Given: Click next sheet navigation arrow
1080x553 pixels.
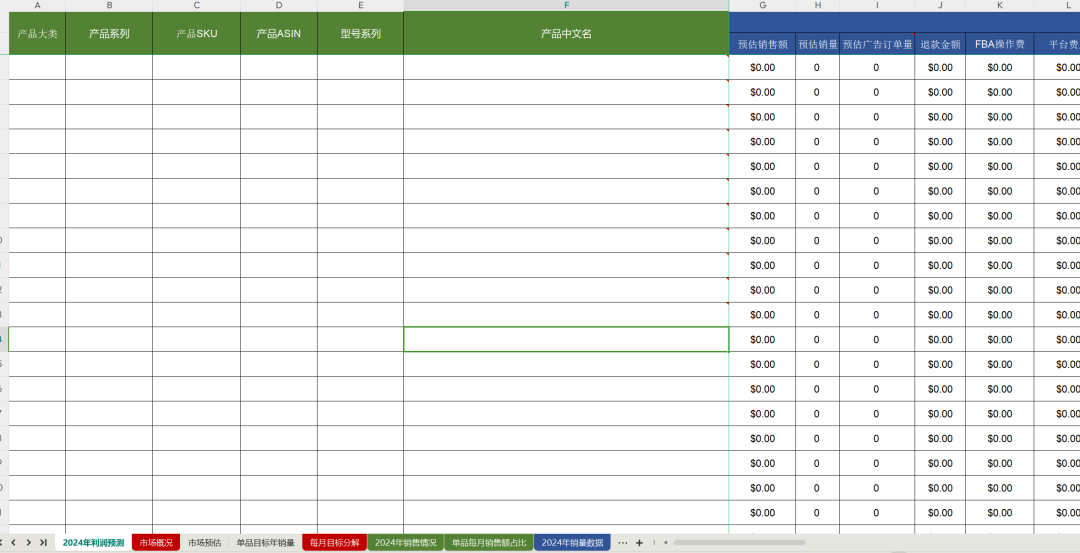Looking at the screenshot, I should click(28, 543).
